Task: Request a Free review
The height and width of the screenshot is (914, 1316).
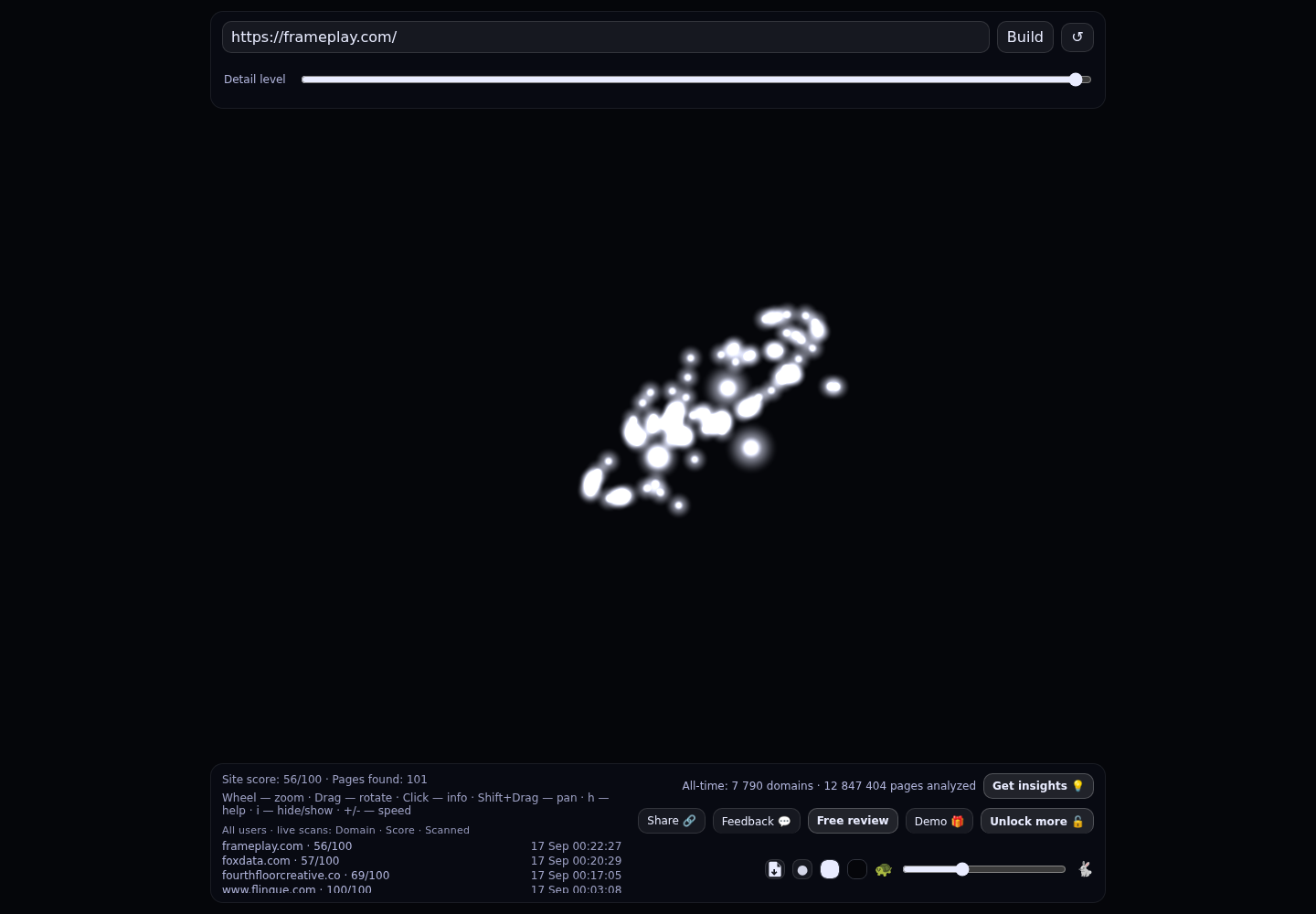Action: click(x=853, y=821)
